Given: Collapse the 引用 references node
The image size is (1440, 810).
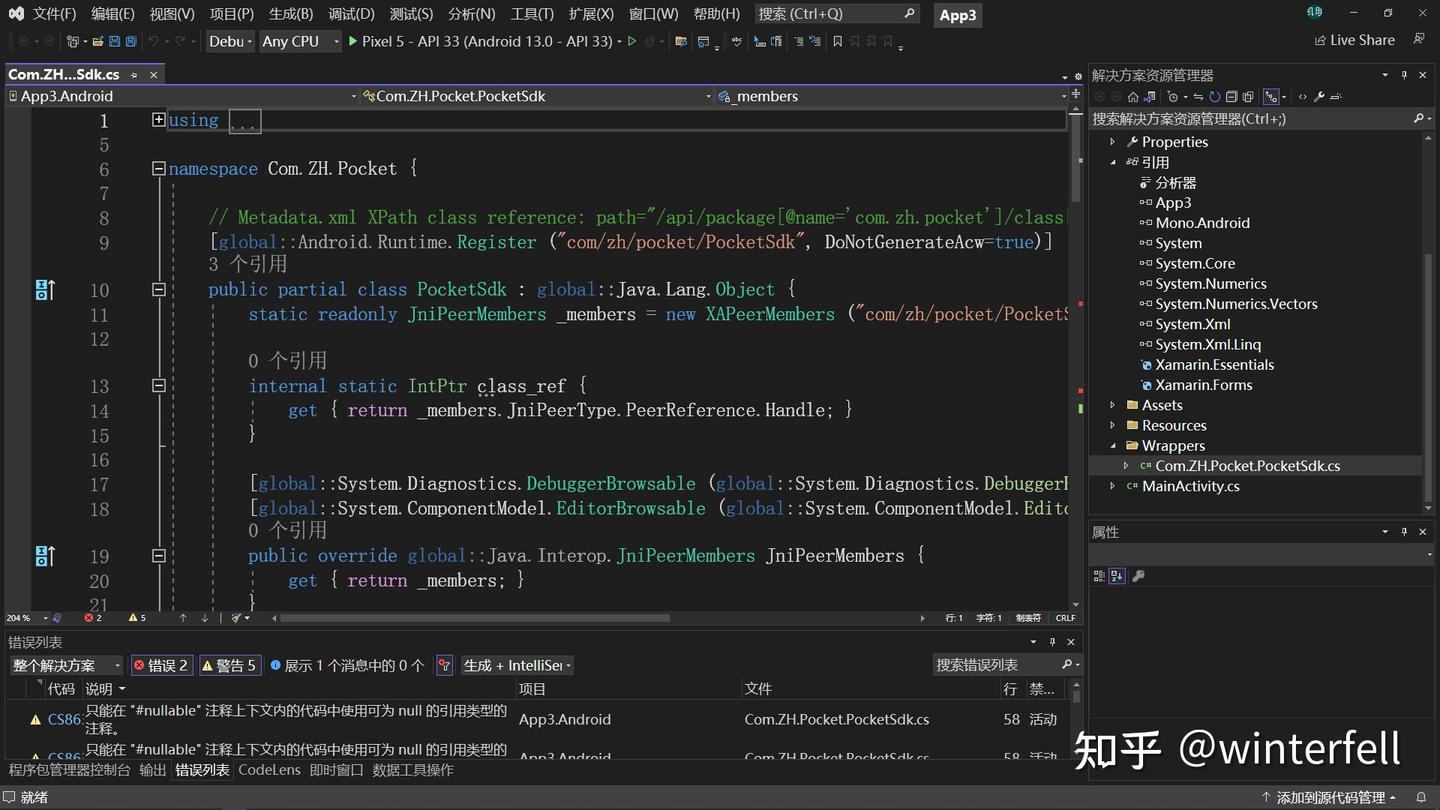Looking at the screenshot, I should click(x=1113, y=162).
